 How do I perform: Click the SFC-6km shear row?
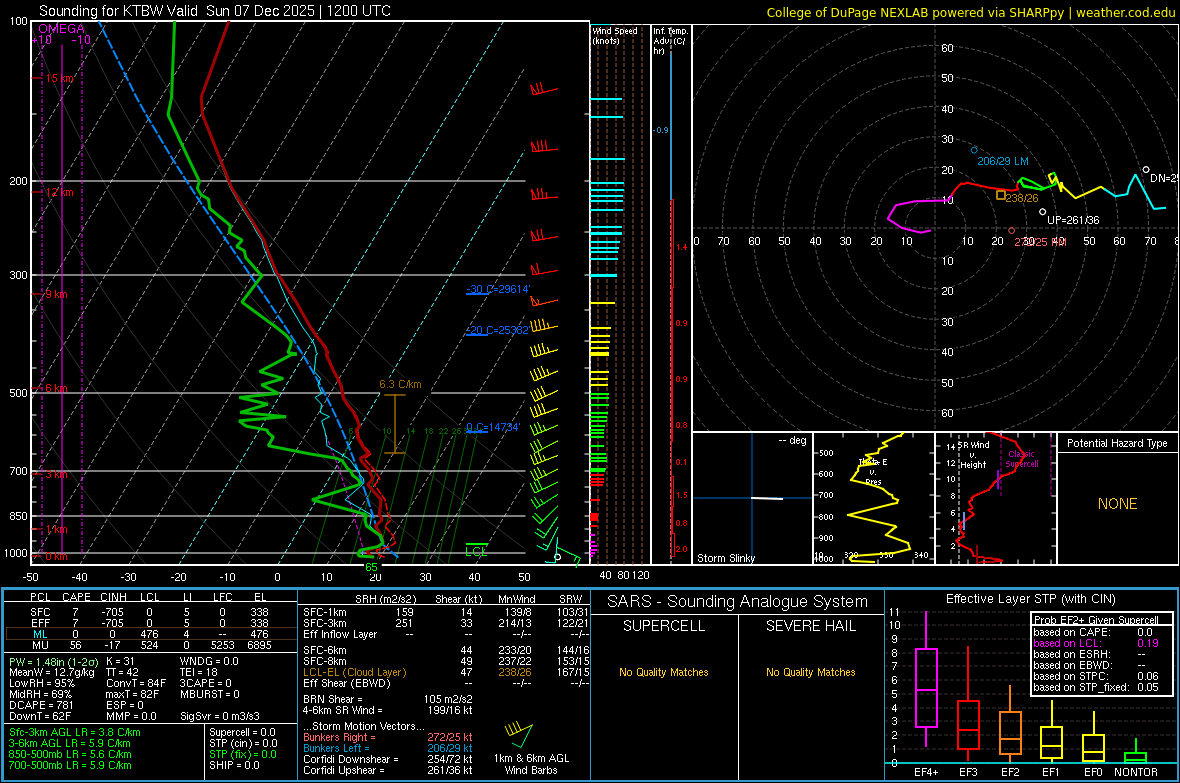tap(446, 650)
